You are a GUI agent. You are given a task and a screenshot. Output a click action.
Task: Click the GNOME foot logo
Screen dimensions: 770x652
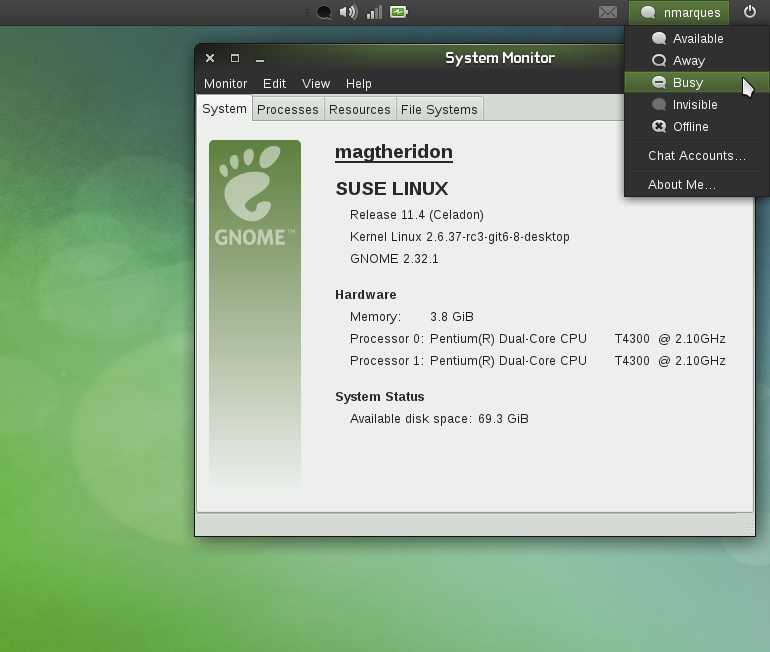coord(254,196)
